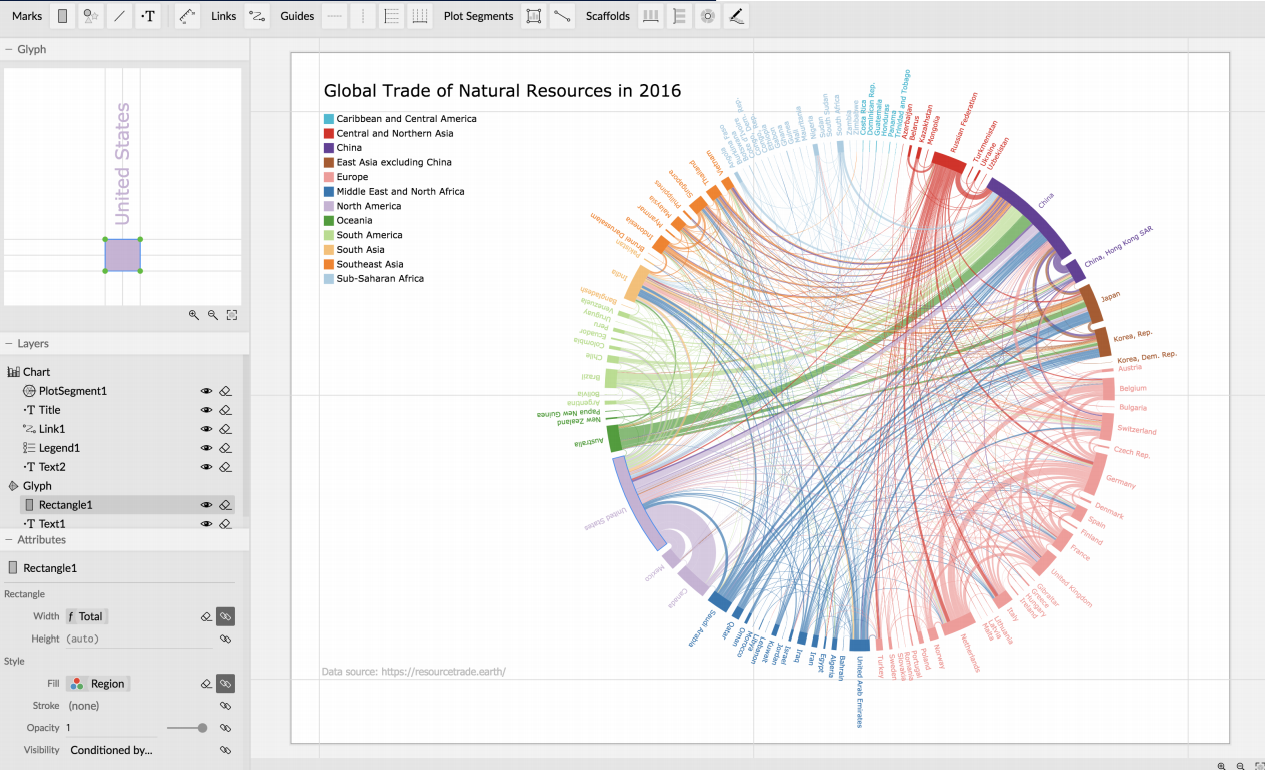Click the Links tool icon
The image size is (1269, 770).
(x=257, y=16)
